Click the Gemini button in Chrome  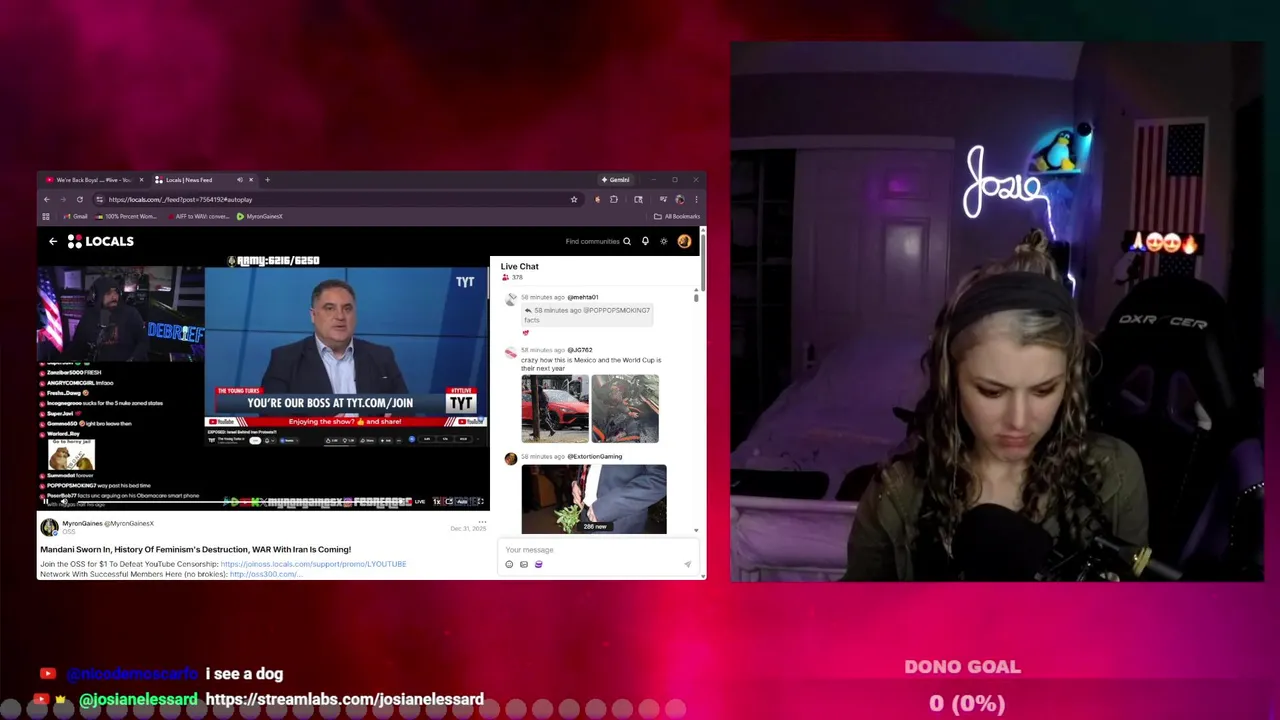coord(616,180)
